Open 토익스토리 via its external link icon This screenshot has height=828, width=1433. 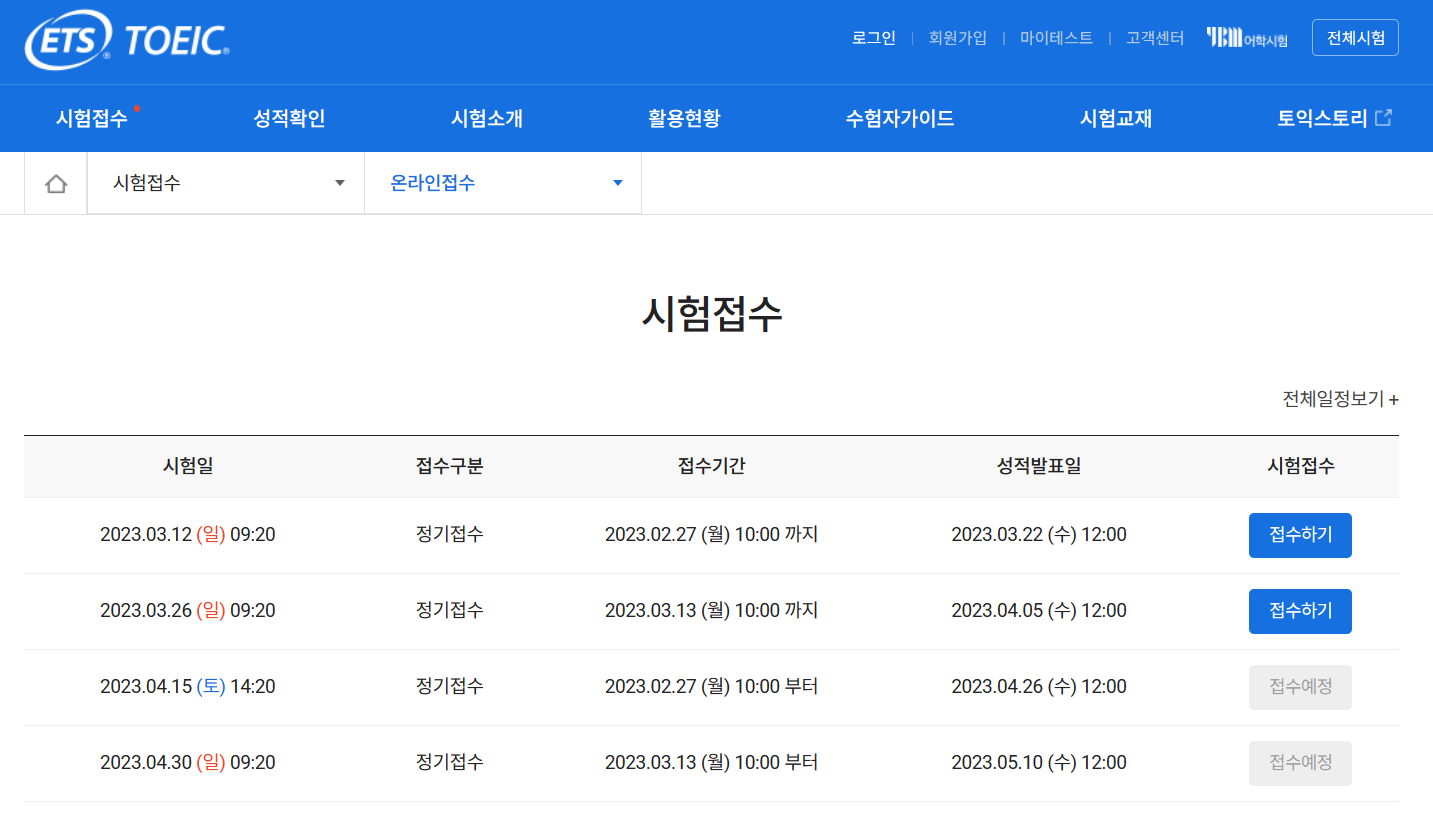1385,116
